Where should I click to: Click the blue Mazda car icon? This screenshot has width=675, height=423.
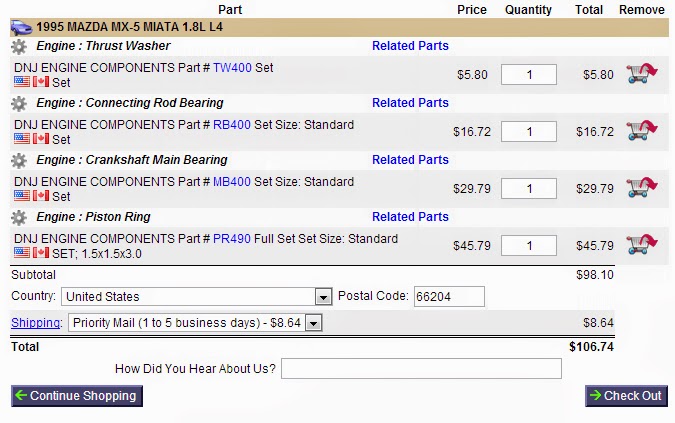(x=20, y=27)
